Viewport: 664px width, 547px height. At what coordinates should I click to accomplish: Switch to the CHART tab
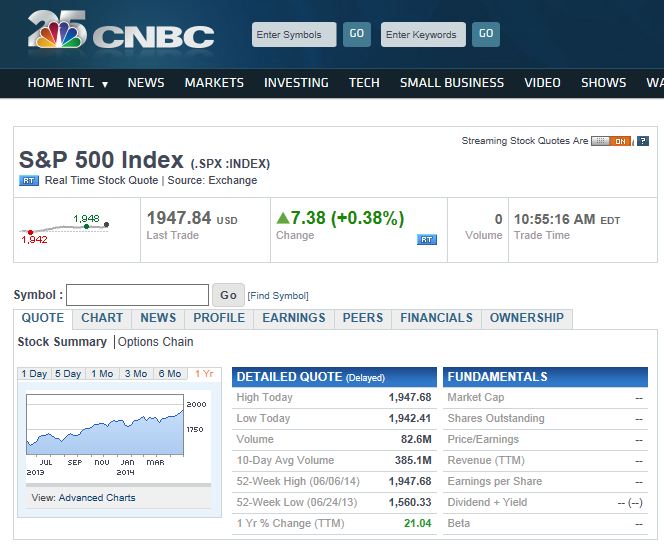coord(102,318)
